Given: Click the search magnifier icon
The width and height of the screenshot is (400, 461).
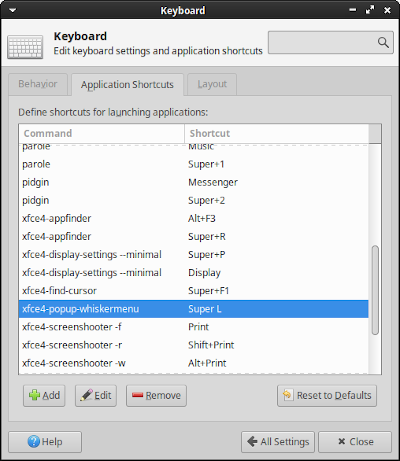Looking at the screenshot, I should point(383,42).
